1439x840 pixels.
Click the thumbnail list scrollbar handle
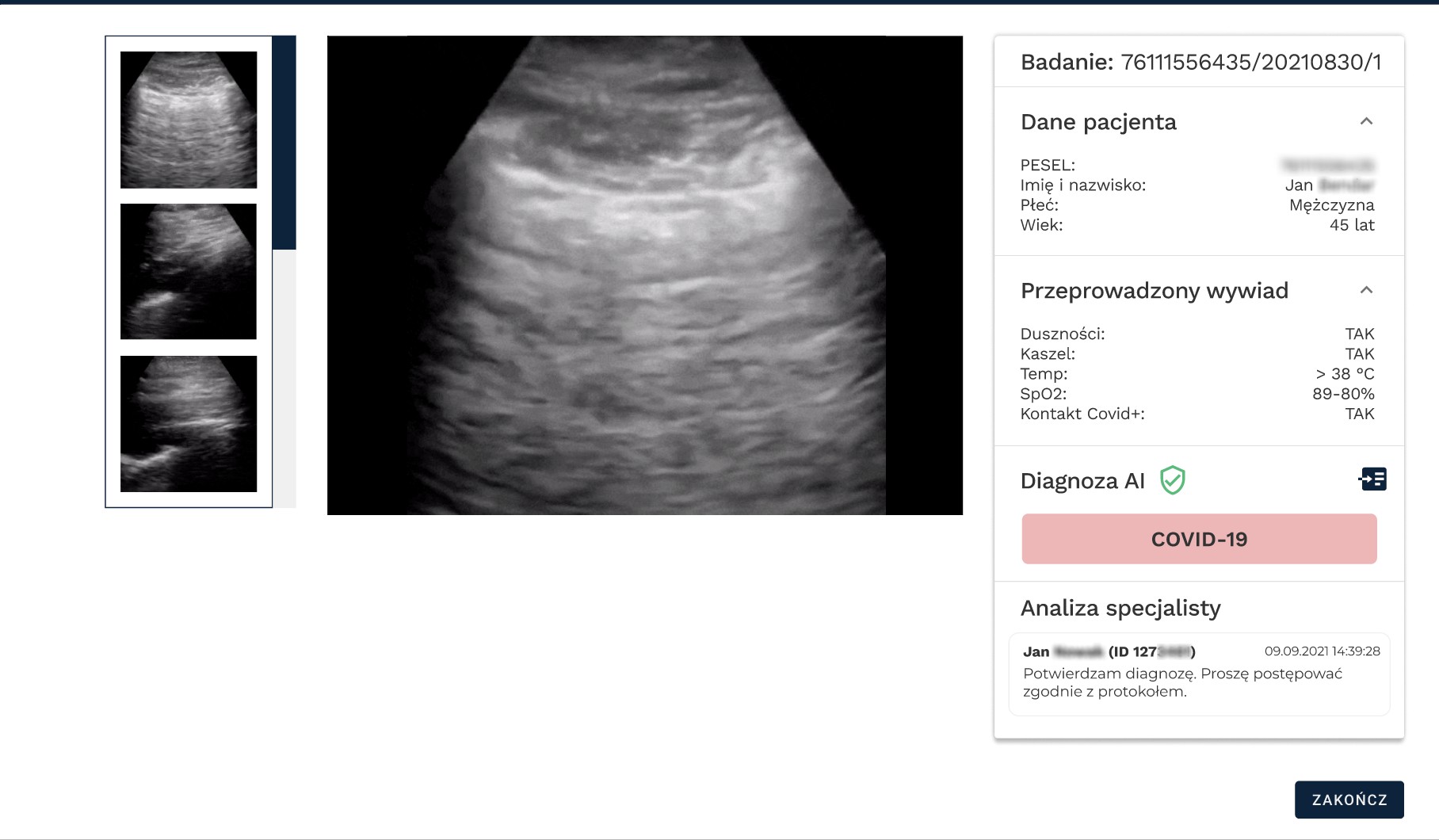pos(284,143)
